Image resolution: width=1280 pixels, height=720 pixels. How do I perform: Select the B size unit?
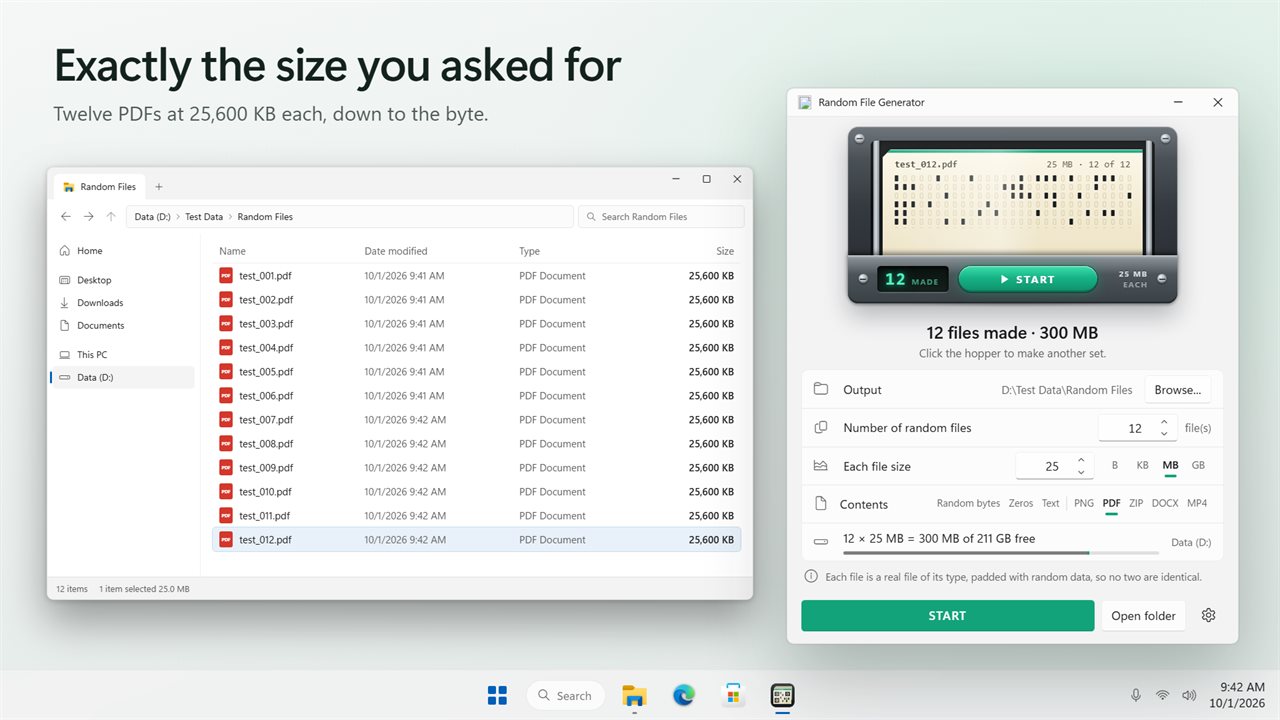point(1115,466)
